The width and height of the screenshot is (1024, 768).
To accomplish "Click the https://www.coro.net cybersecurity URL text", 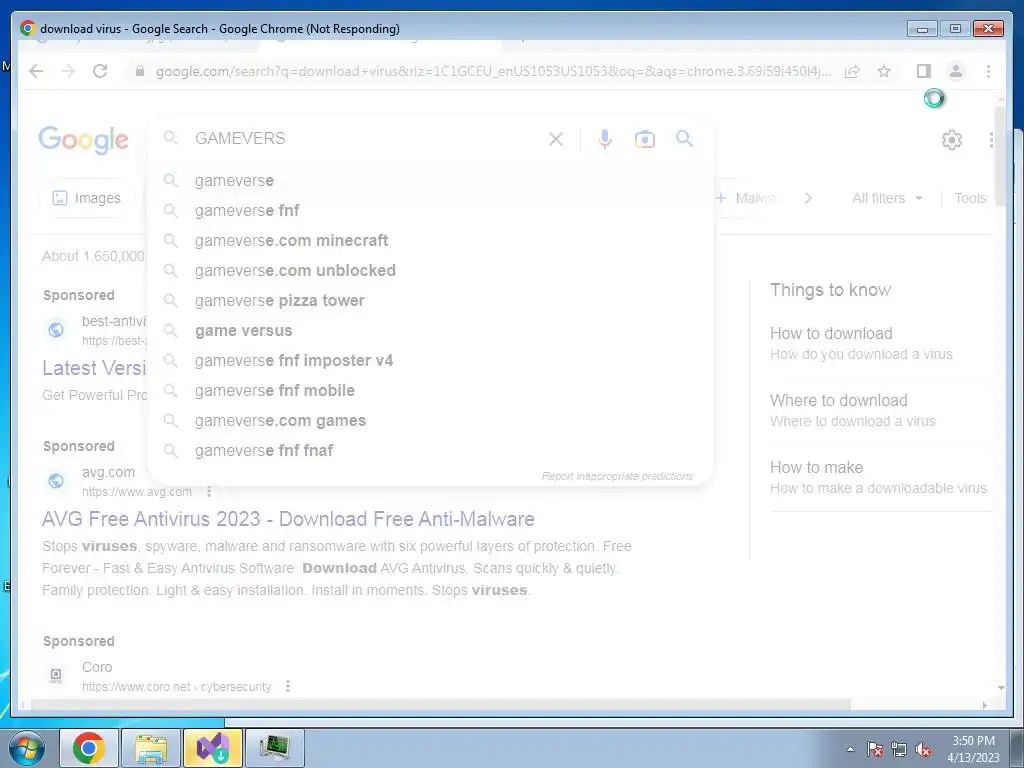I will (176, 686).
